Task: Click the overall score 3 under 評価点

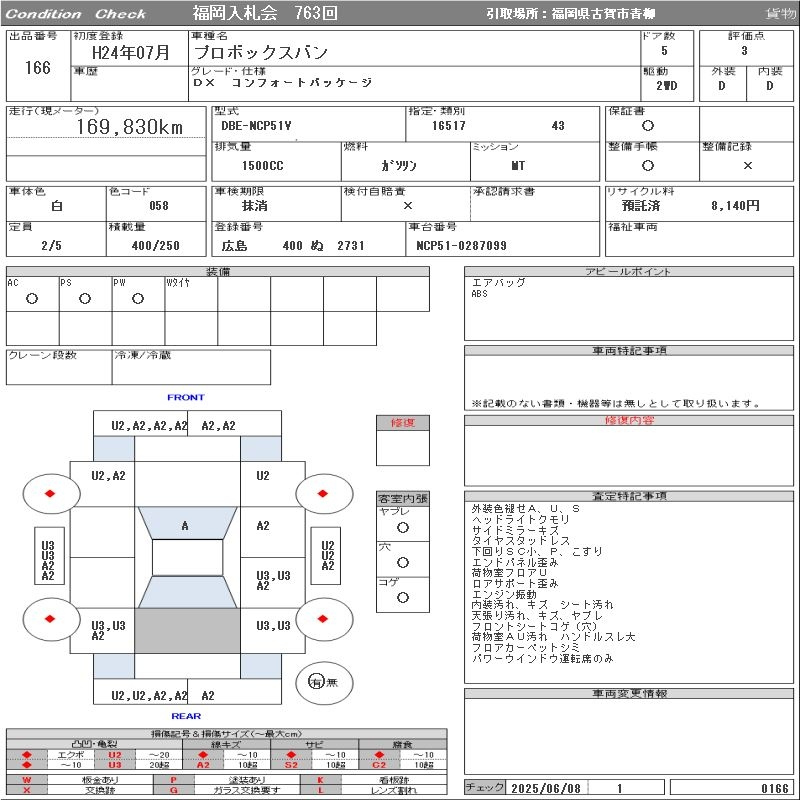Action: click(744, 51)
